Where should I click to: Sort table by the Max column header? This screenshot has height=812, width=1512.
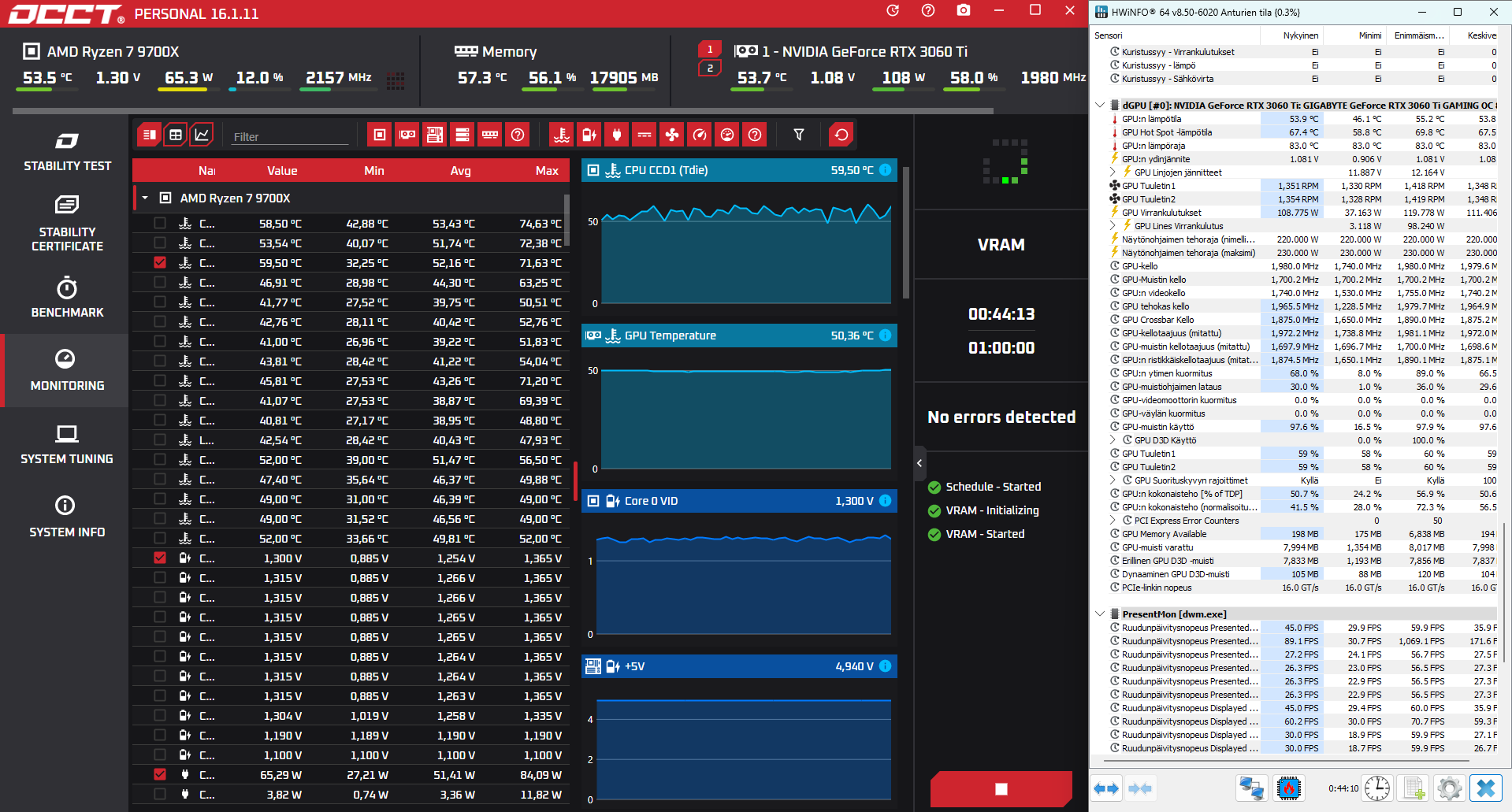(547, 170)
